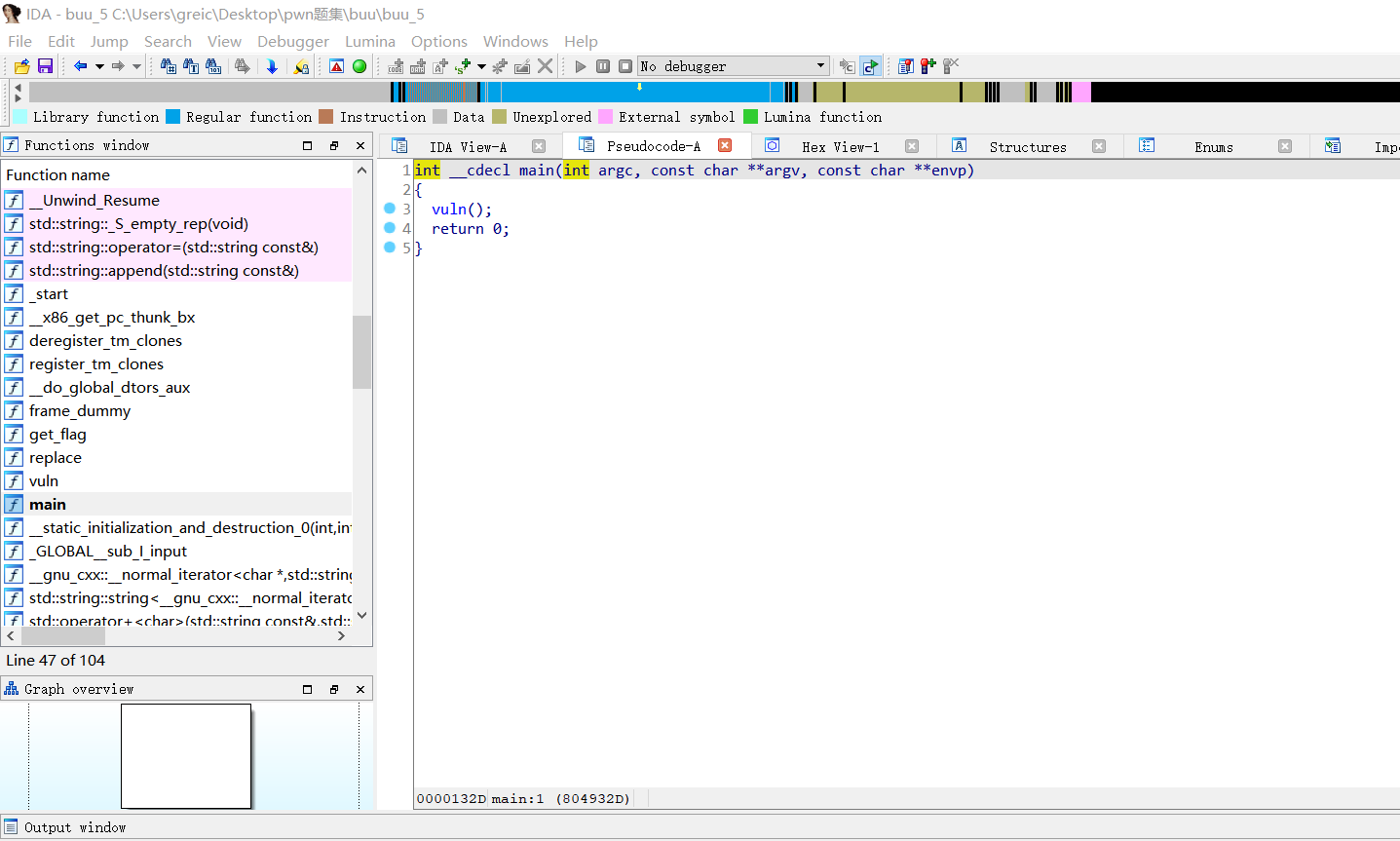Click the blue down arrow jump icon
1400x841 pixels.
[x=272, y=66]
